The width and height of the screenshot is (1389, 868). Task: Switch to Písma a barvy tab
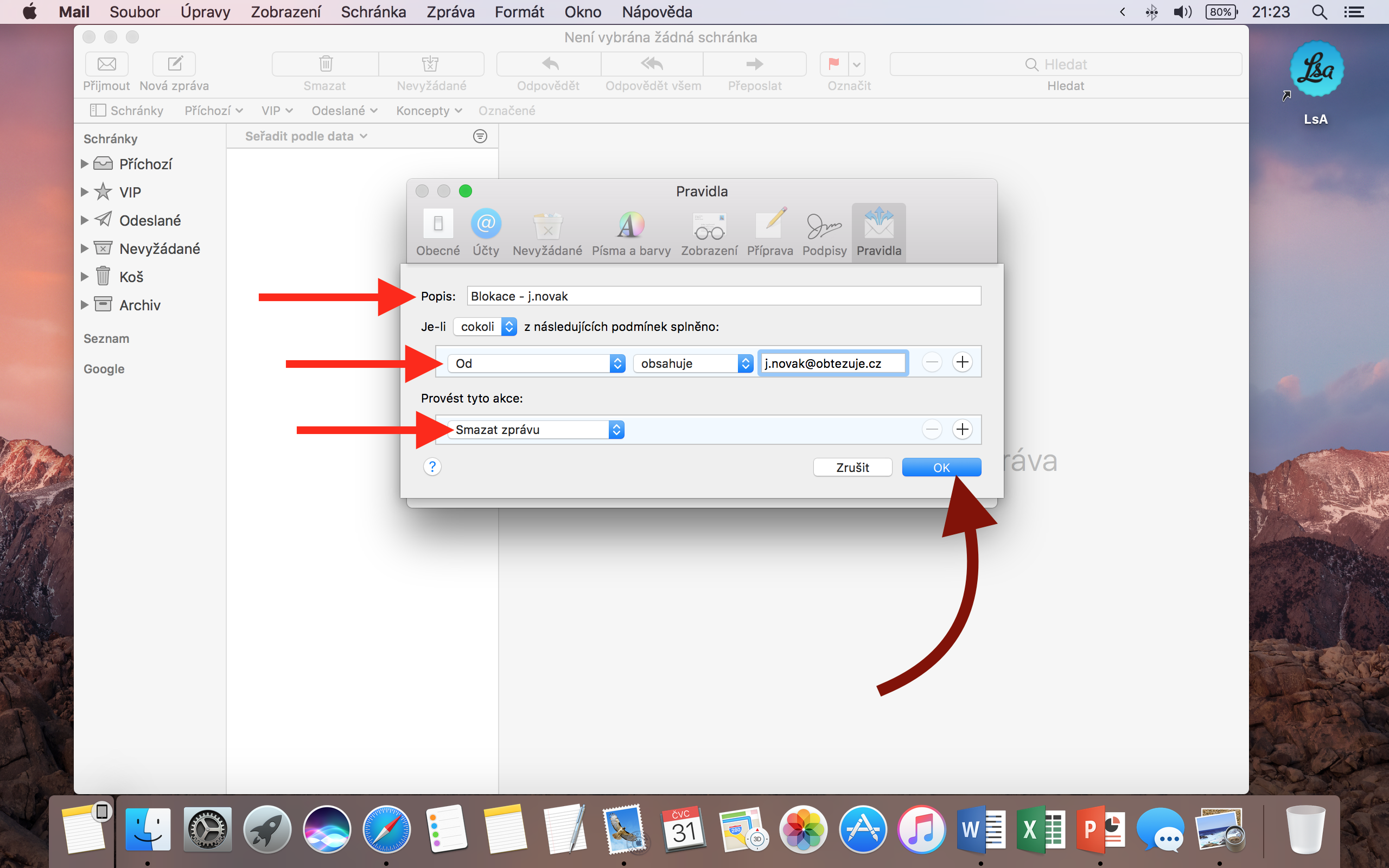point(631,233)
